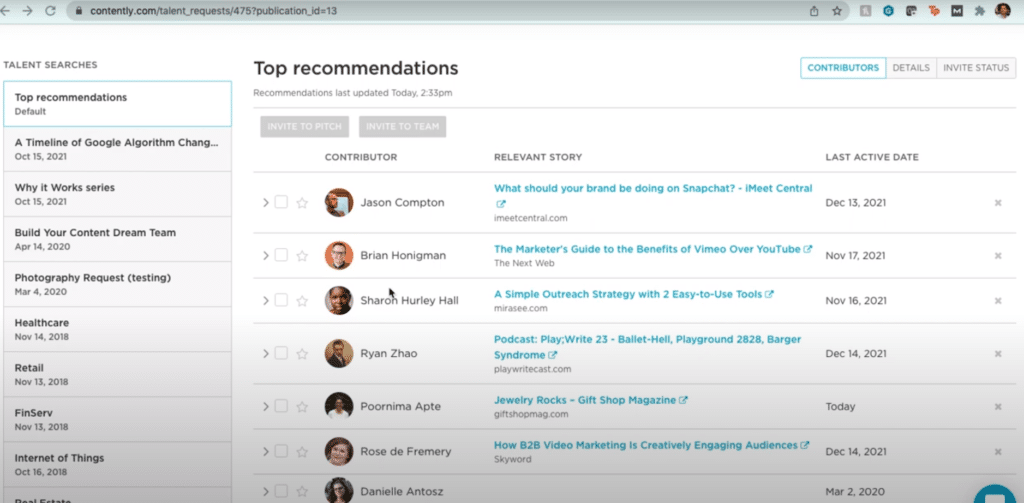Click the browser reload icon
Screen dimensions: 1024x503
click(x=49, y=11)
